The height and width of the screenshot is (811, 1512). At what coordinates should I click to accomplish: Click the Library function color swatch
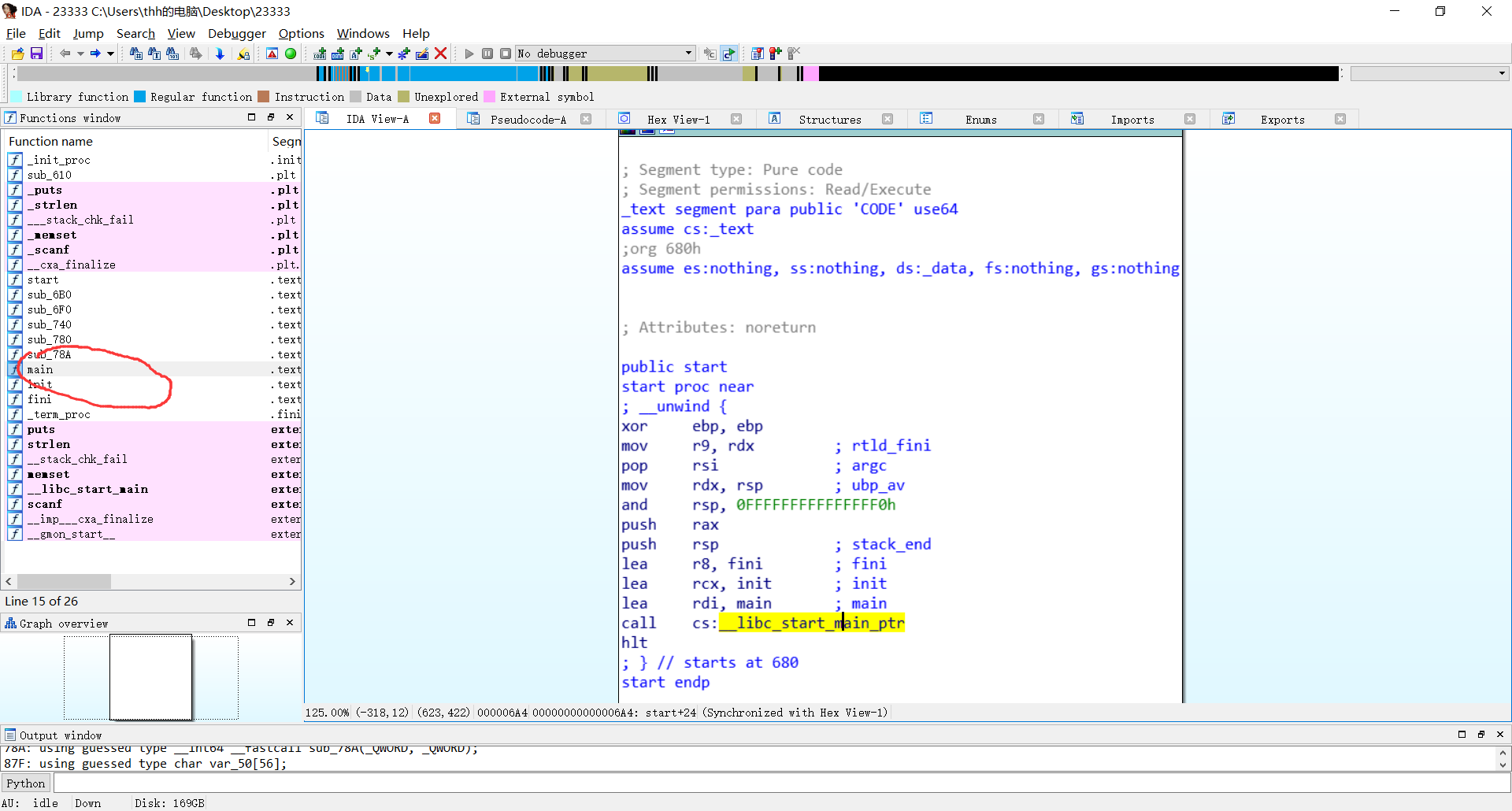16,97
